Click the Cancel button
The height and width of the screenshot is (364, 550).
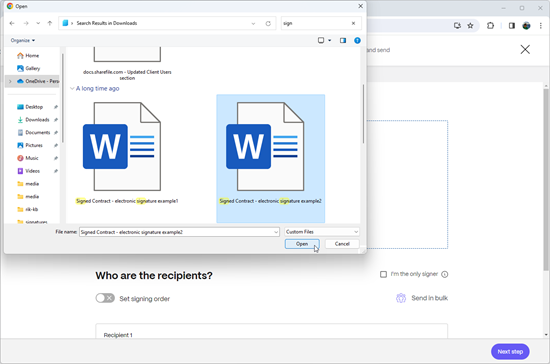point(342,244)
